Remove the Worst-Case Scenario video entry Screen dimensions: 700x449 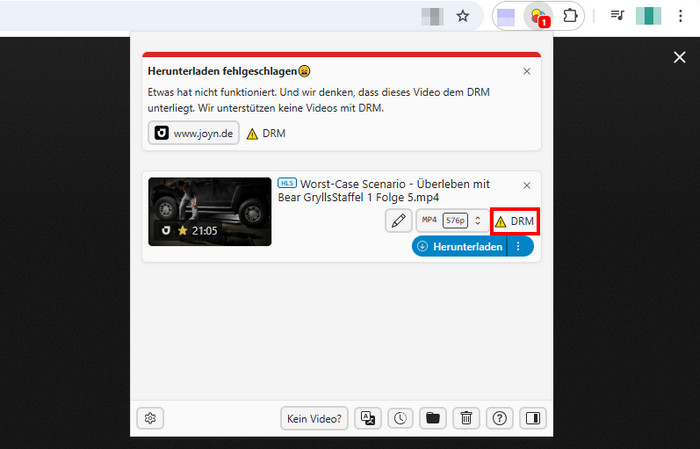[x=527, y=185]
